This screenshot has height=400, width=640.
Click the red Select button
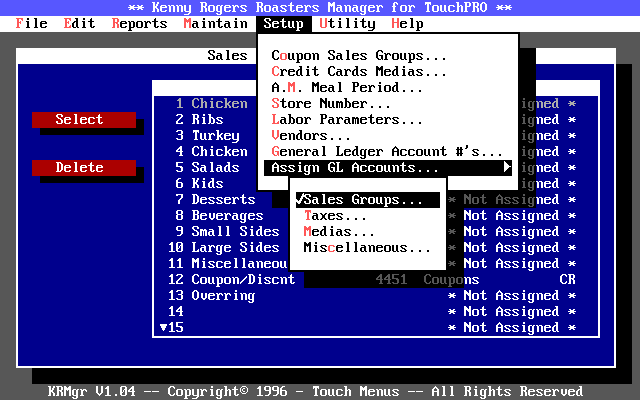(84, 120)
